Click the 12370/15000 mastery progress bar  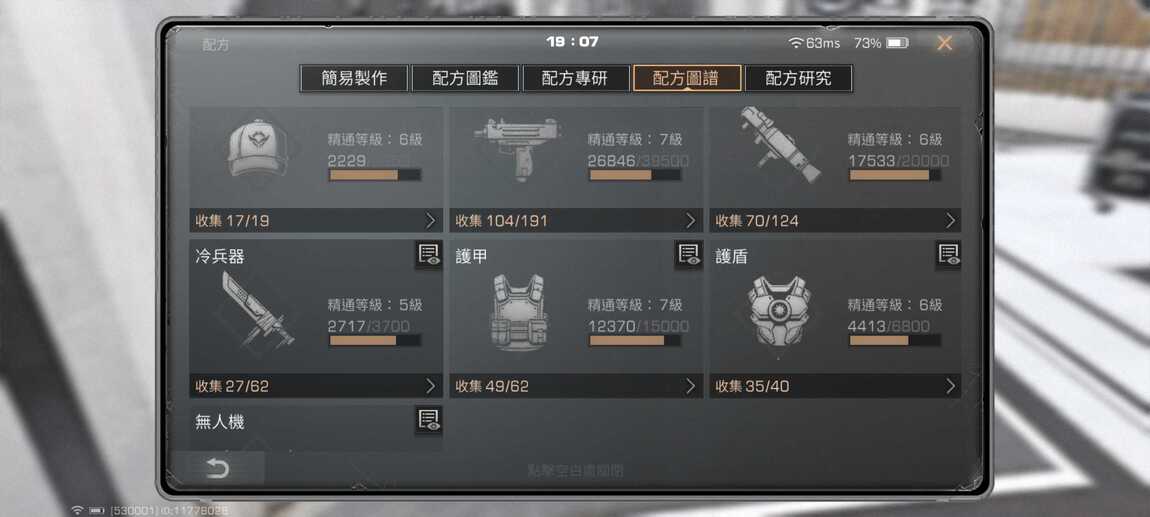point(635,340)
